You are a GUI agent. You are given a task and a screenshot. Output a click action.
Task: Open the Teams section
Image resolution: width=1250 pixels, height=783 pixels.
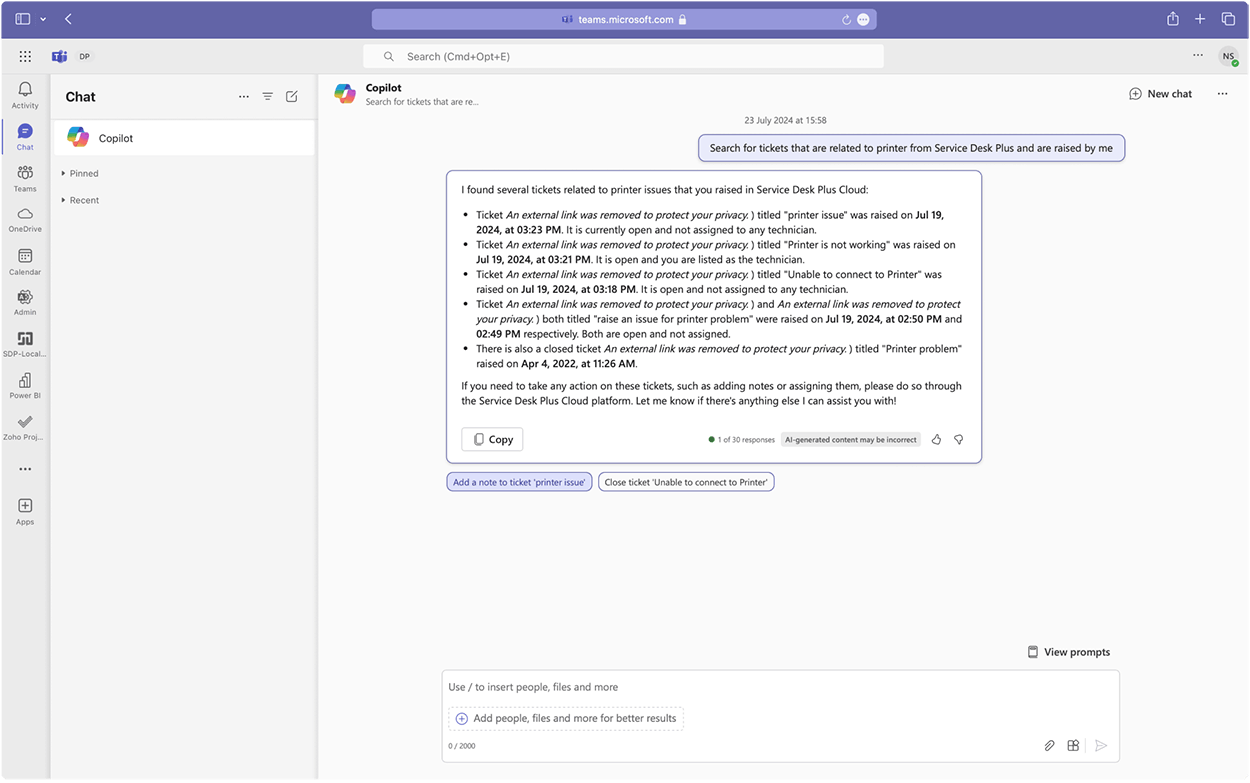pyautogui.click(x=25, y=179)
